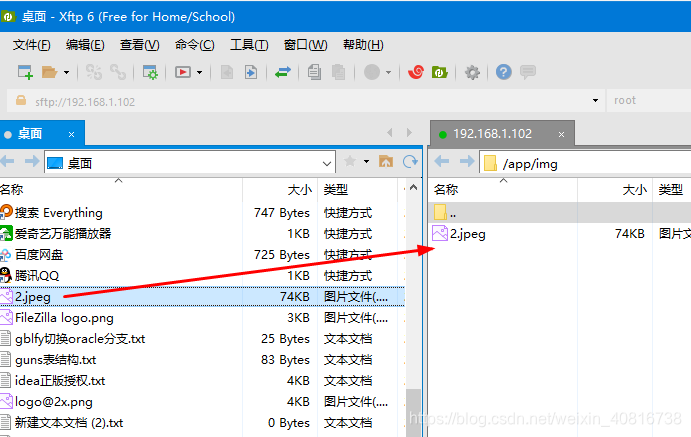Image resolution: width=691 pixels, height=437 pixels.
Task: Go to parent folder in local pane
Action: point(386,162)
